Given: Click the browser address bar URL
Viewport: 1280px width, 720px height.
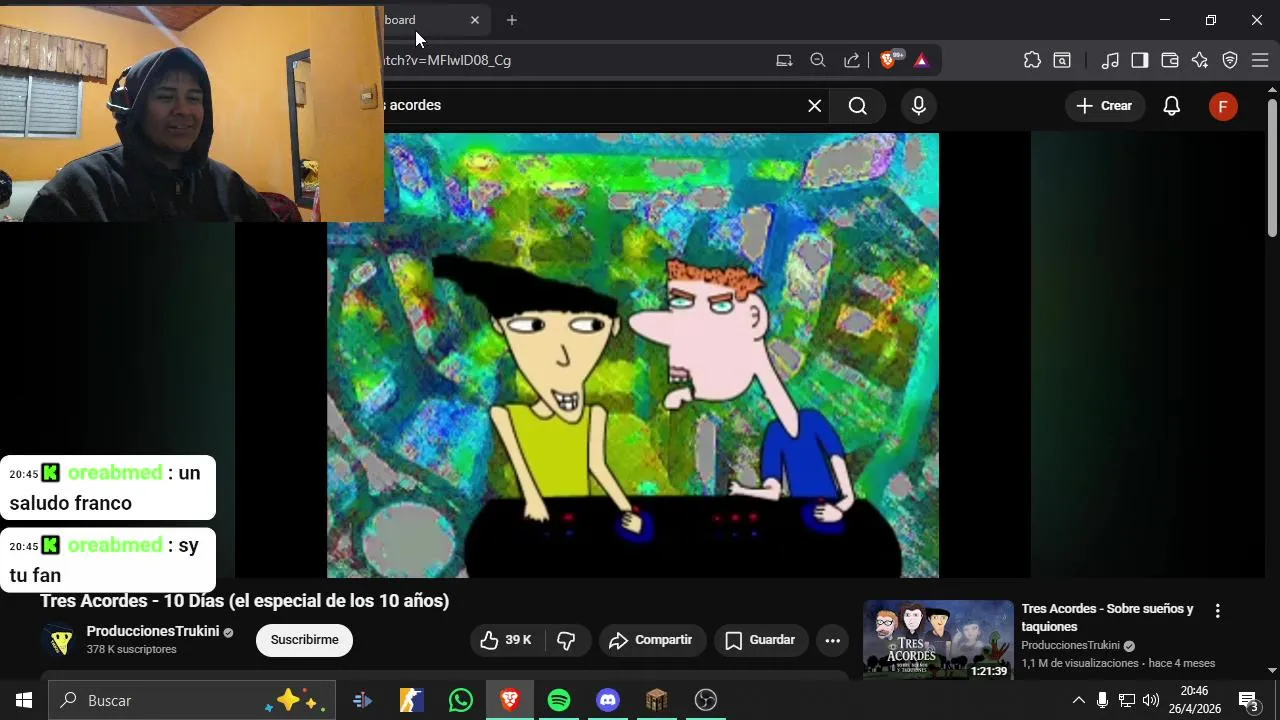Looking at the screenshot, I should 448,60.
